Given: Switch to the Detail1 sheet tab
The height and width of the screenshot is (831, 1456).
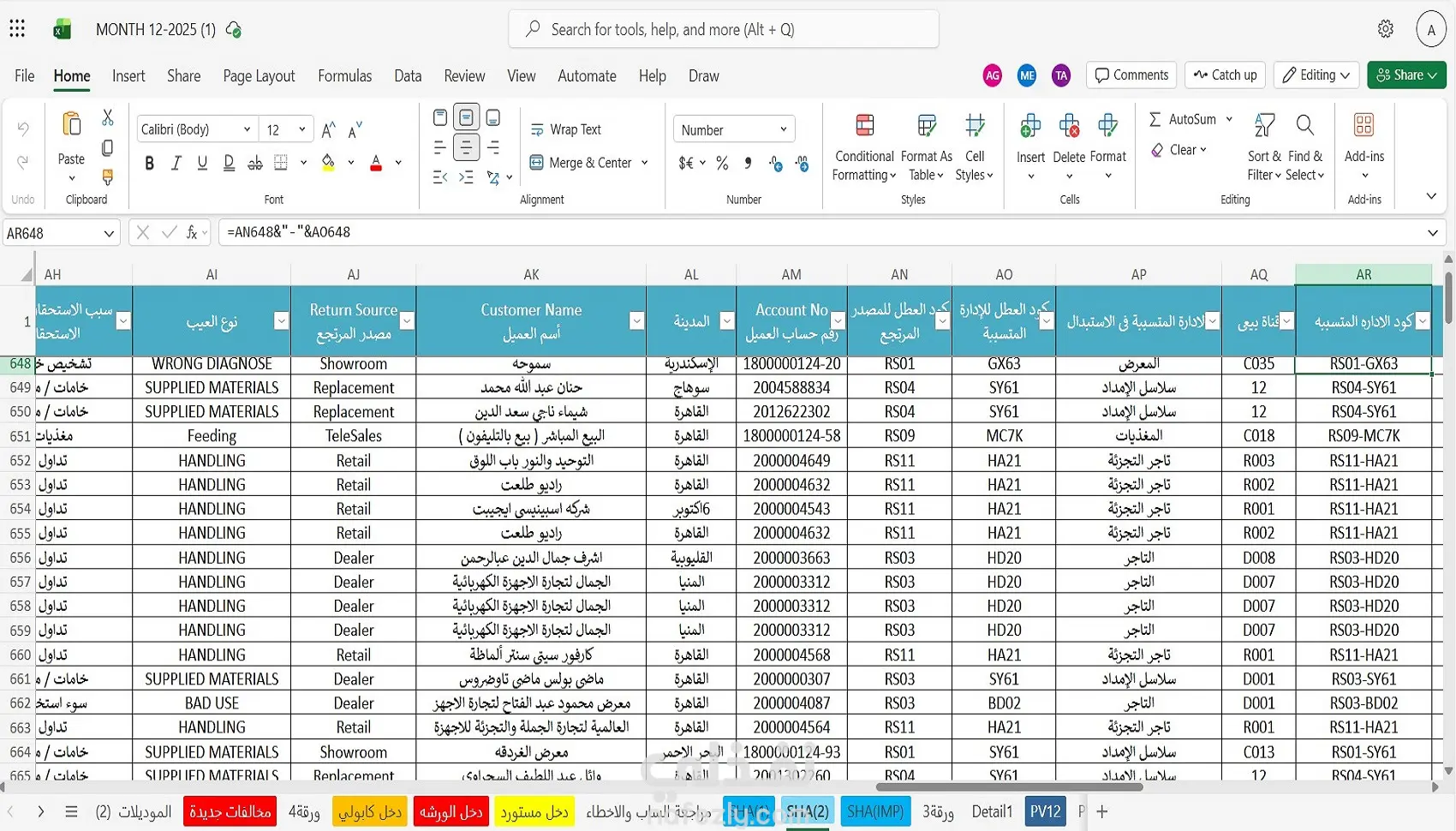Looking at the screenshot, I should [x=992, y=811].
